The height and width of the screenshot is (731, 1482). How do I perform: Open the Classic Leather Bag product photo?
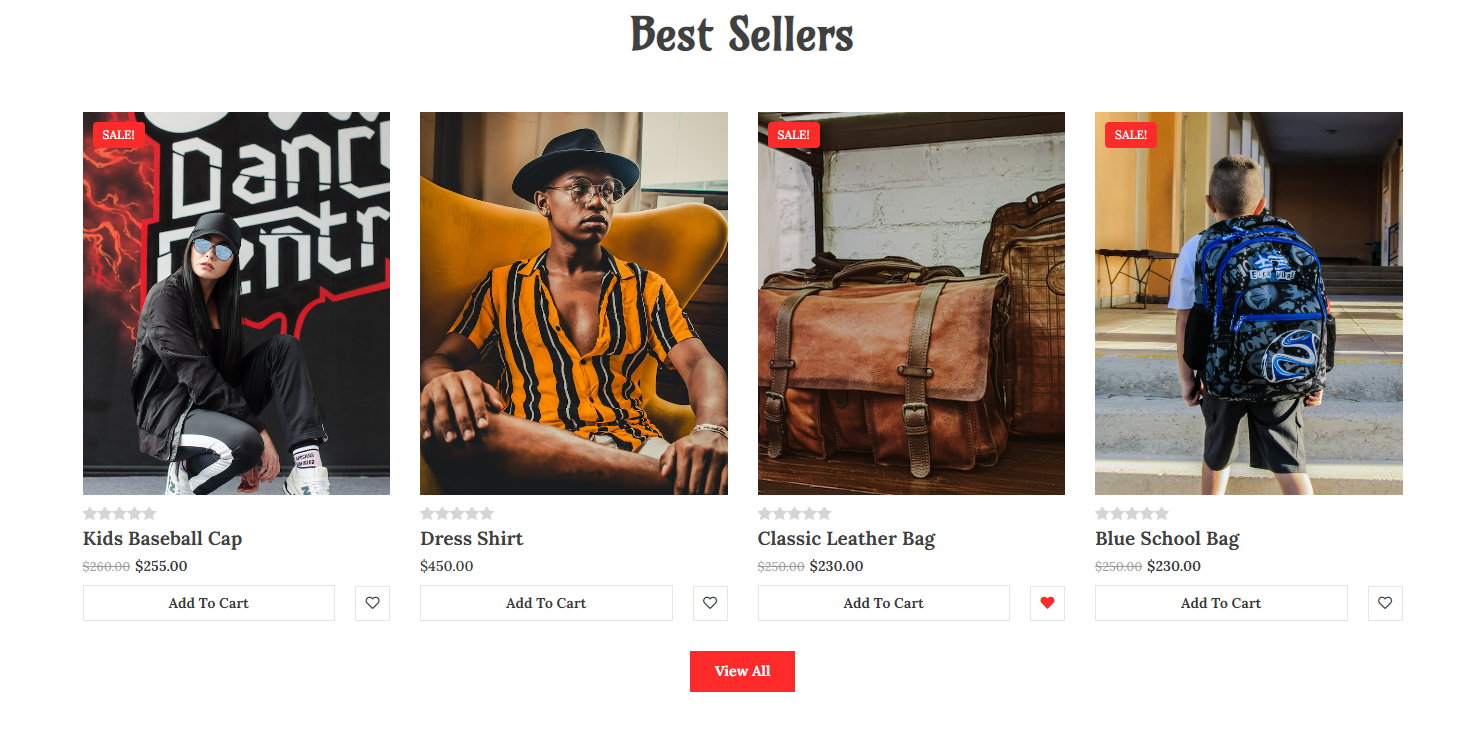tap(911, 303)
